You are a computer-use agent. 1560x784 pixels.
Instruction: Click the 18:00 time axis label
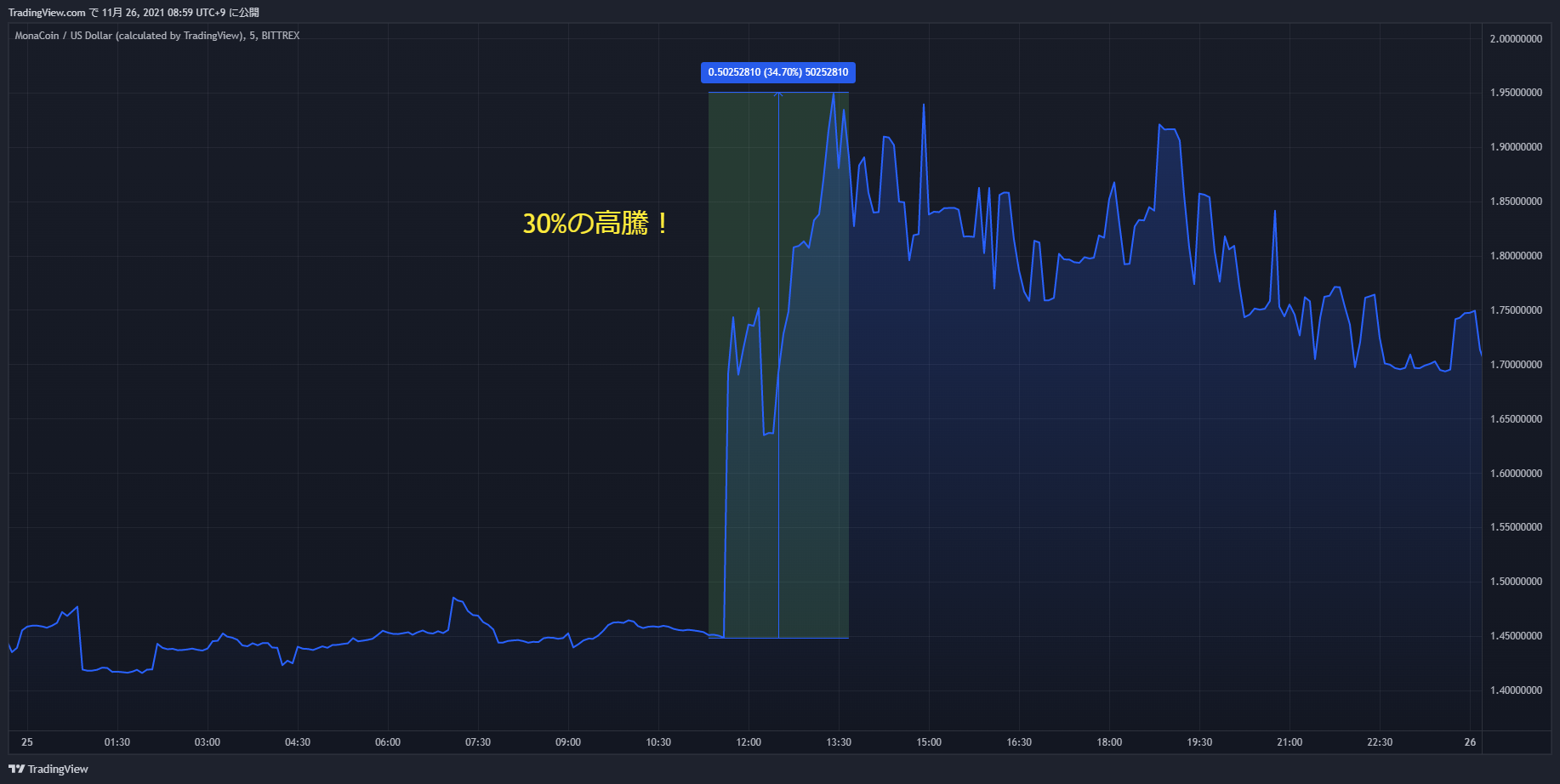(x=1109, y=742)
